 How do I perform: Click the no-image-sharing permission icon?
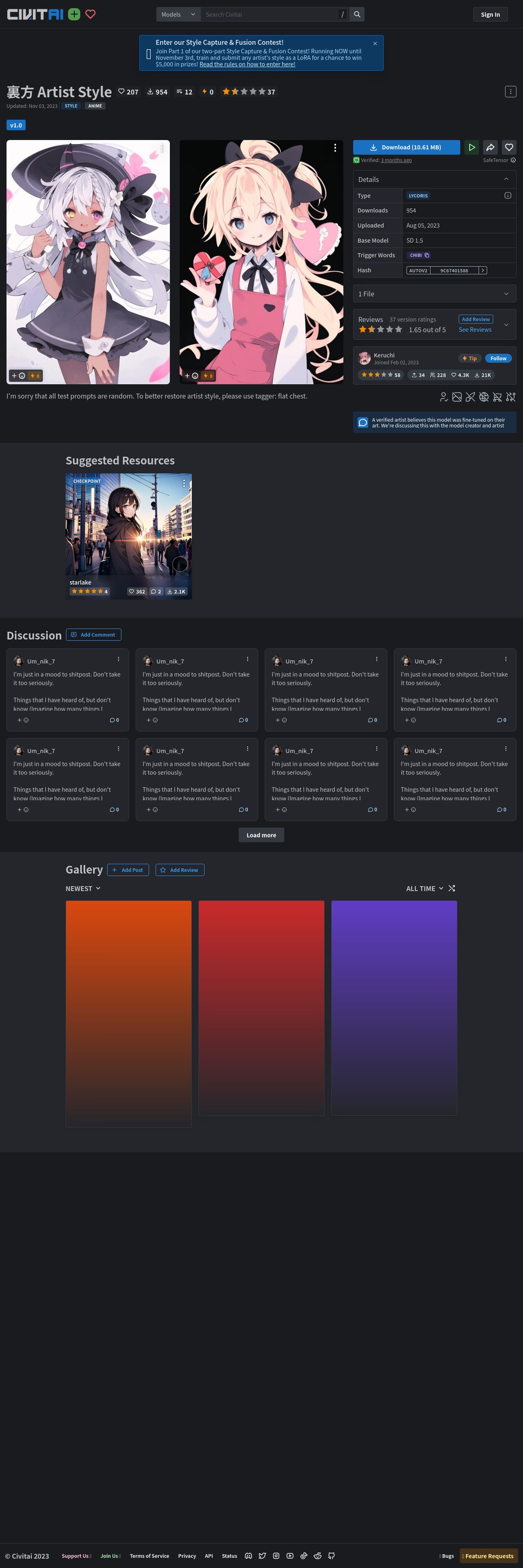[x=457, y=397]
